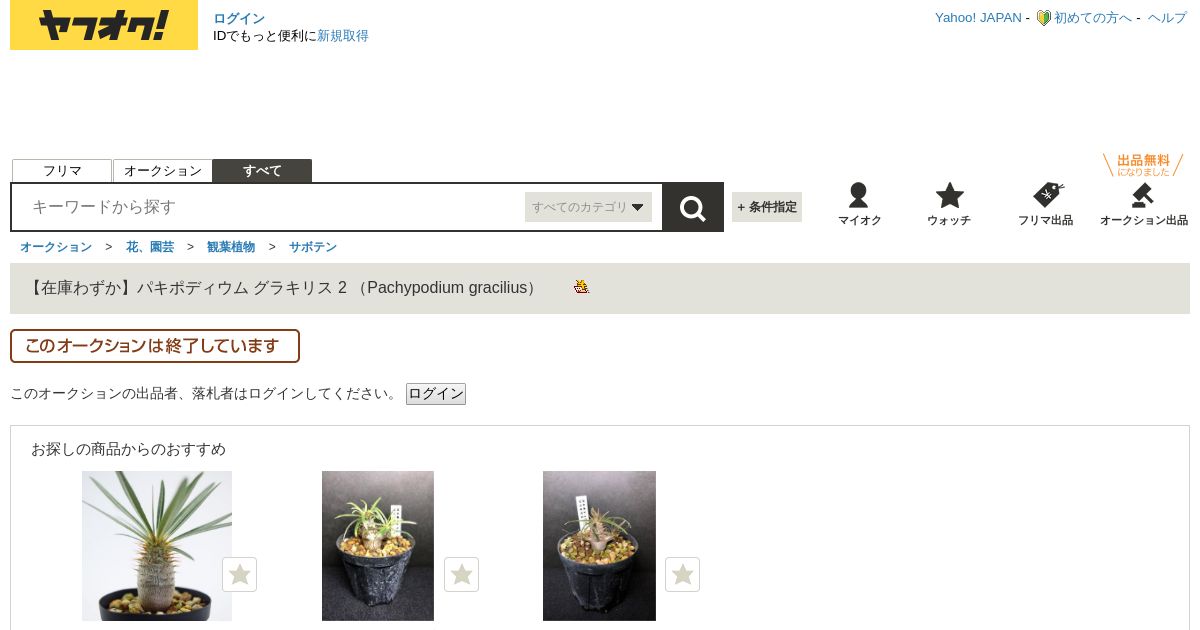Open the 新規取得 registration link
This screenshot has width=1200, height=630.
(x=343, y=36)
